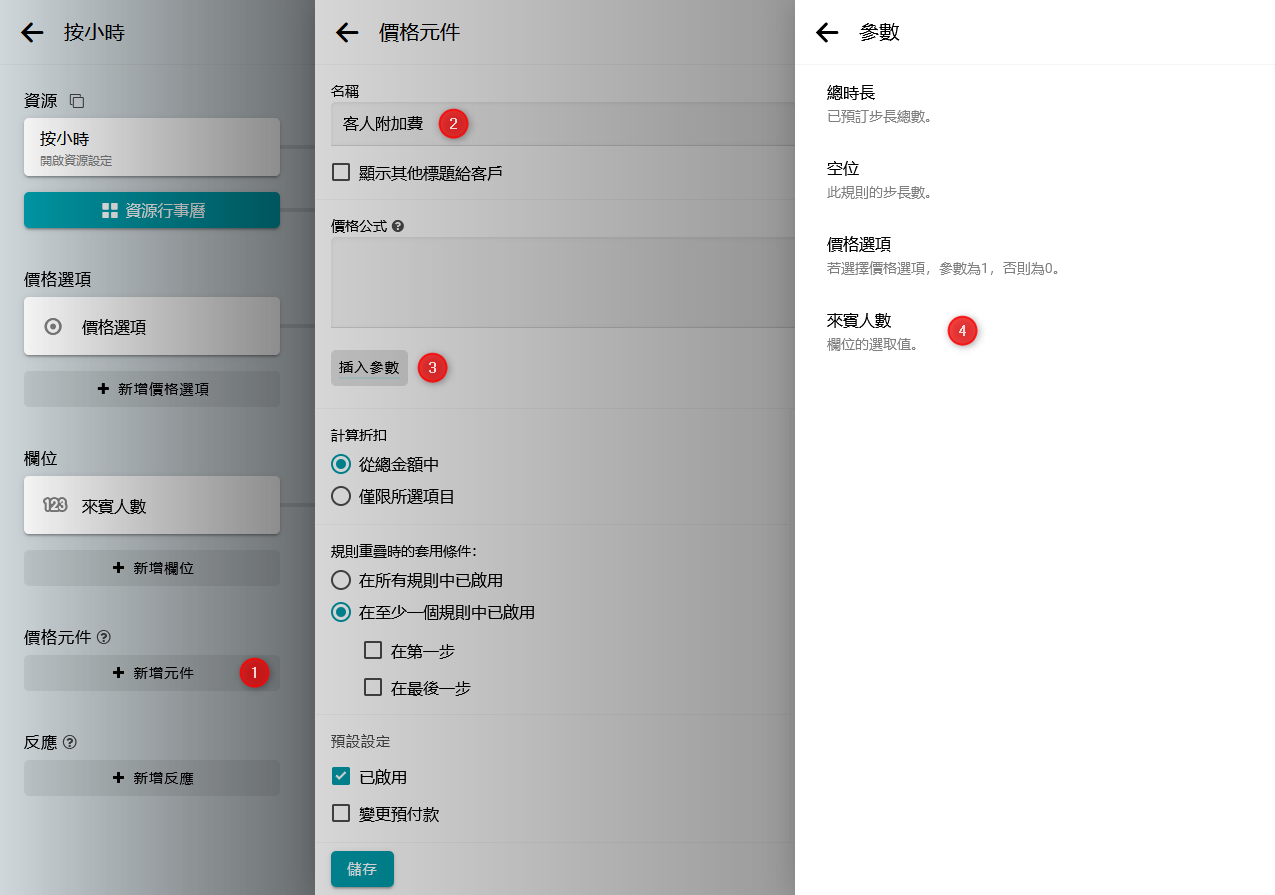Image resolution: width=1275 pixels, height=895 pixels.
Task: Tick the 在第一步 checkbox
Action: click(373, 651)
